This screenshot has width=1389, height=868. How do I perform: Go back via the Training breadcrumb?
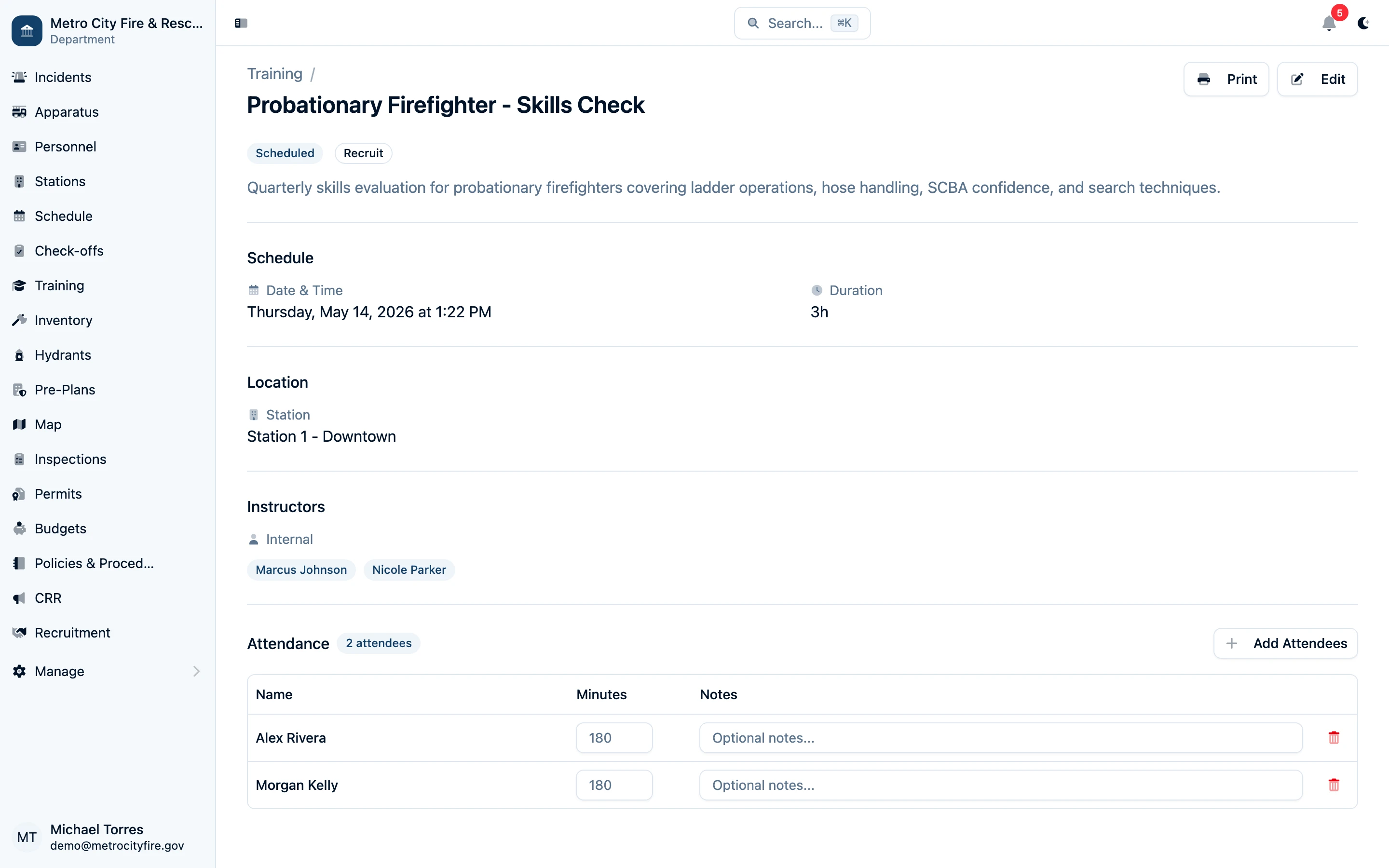coord(274,73)
